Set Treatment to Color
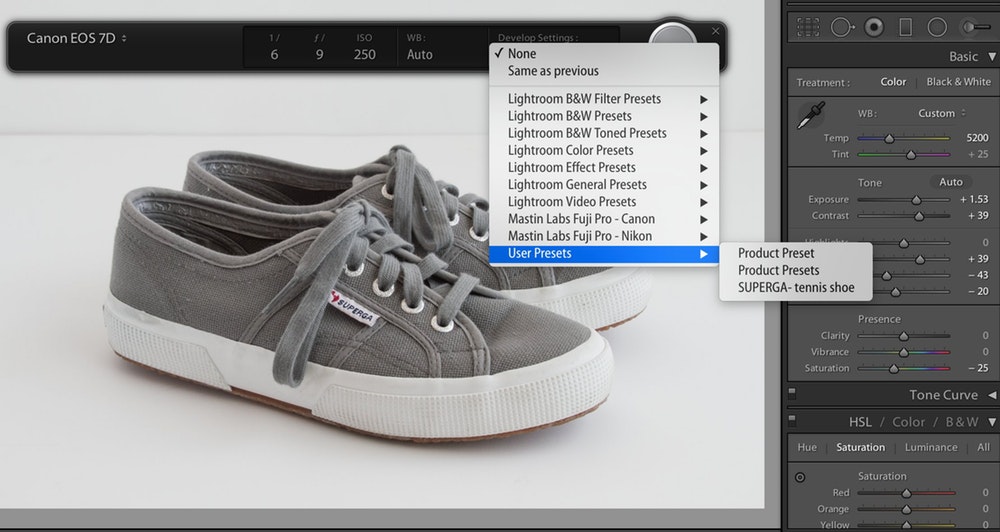1000x532 pixels. pyautogui.click(x=893, y=82)
